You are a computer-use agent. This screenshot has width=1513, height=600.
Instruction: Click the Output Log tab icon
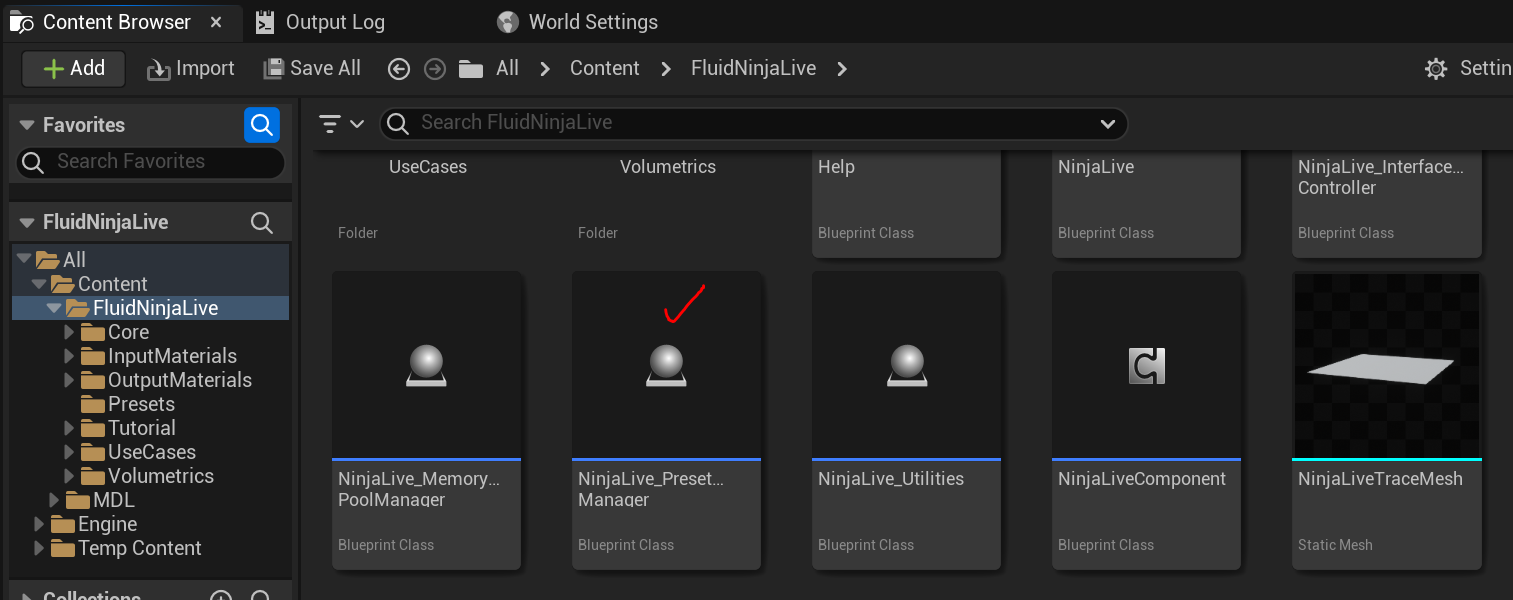(265, 22)
